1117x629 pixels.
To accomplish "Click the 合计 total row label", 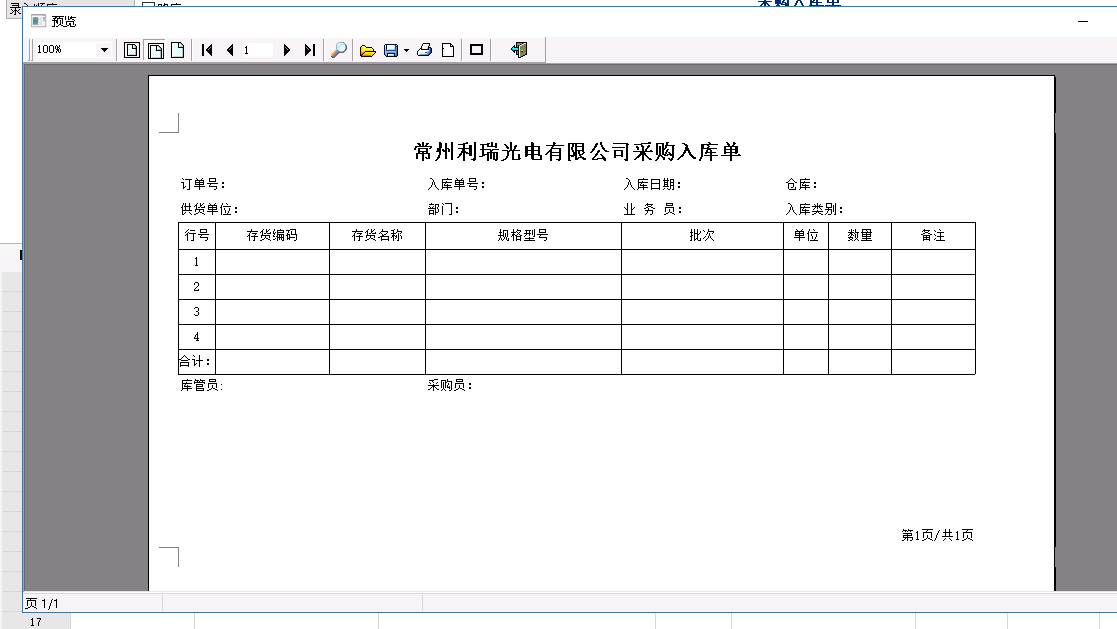I will 194,362.
